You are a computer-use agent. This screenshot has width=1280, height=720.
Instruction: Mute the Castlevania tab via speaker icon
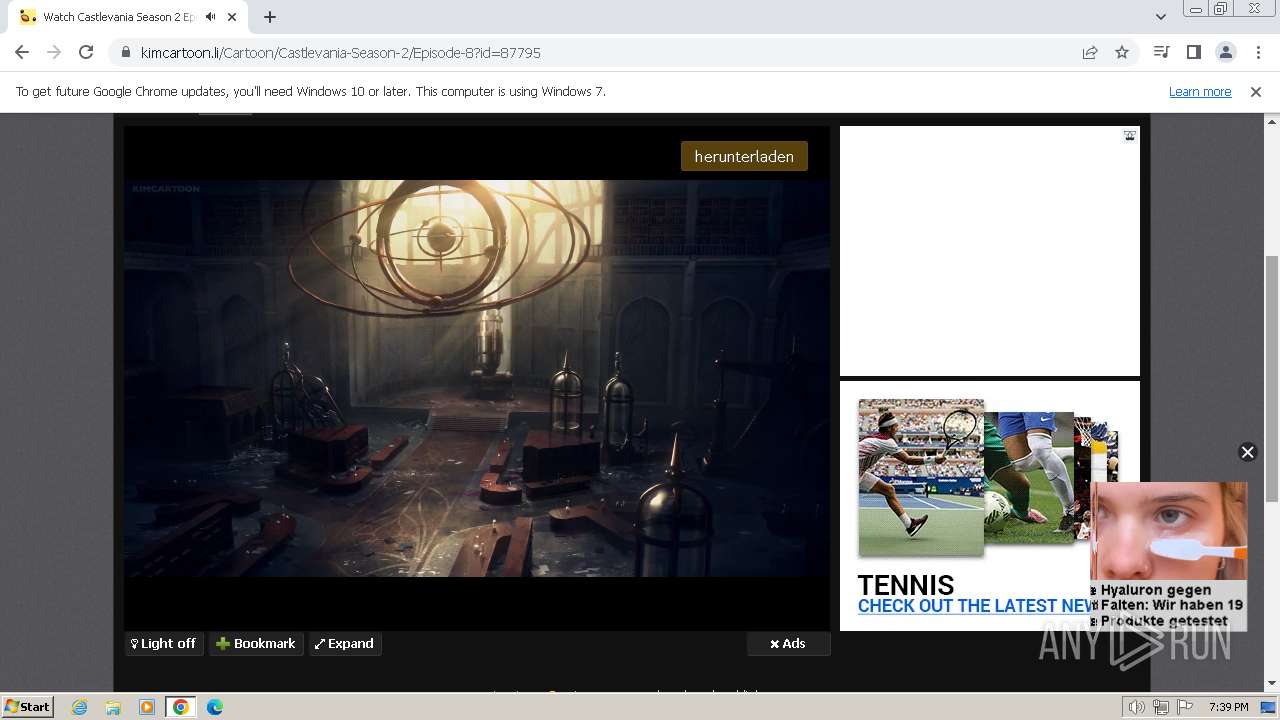(210, 17)
